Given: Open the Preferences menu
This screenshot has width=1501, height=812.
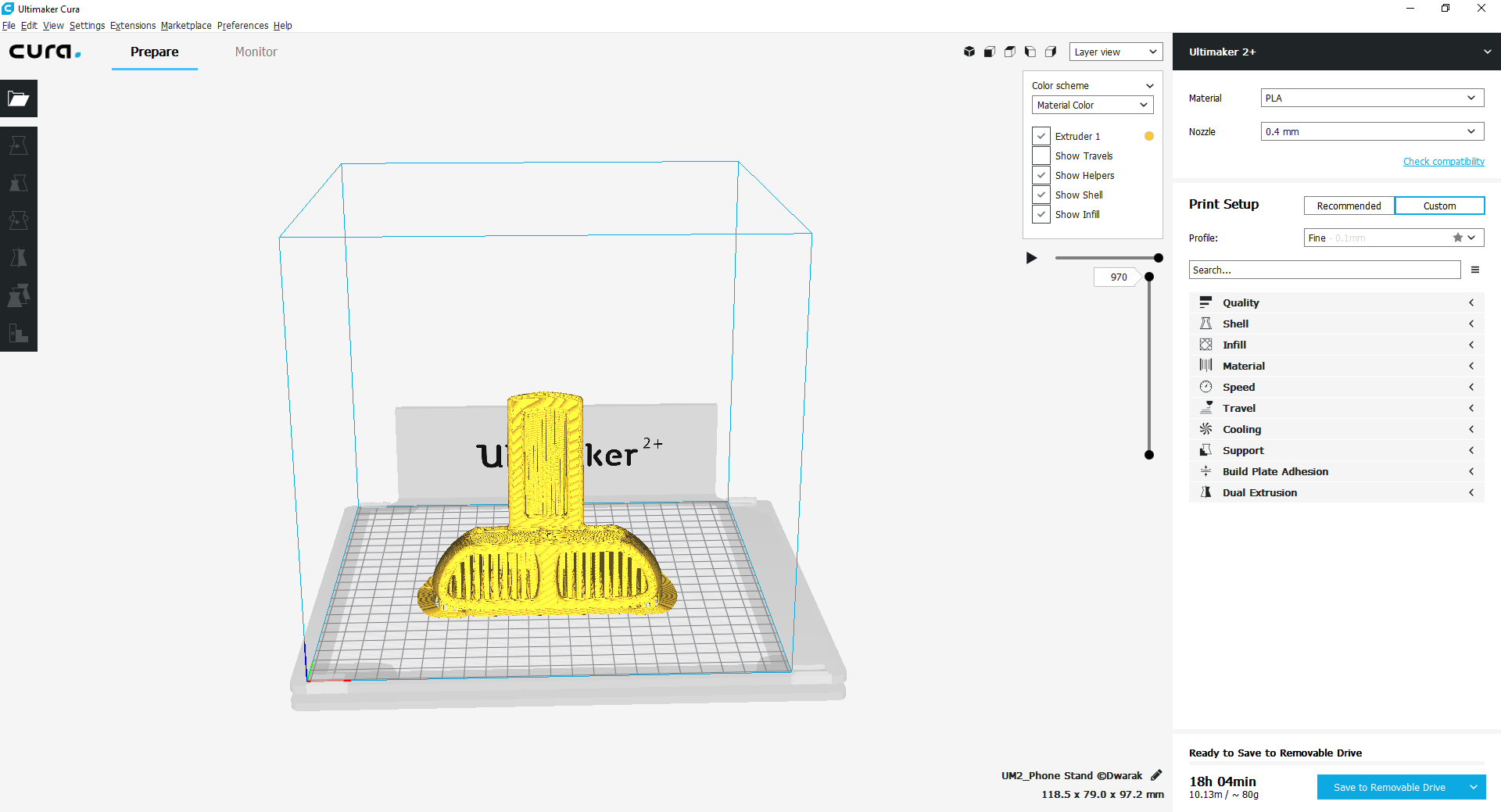Looking at the screenshot, I should point(242,25).
